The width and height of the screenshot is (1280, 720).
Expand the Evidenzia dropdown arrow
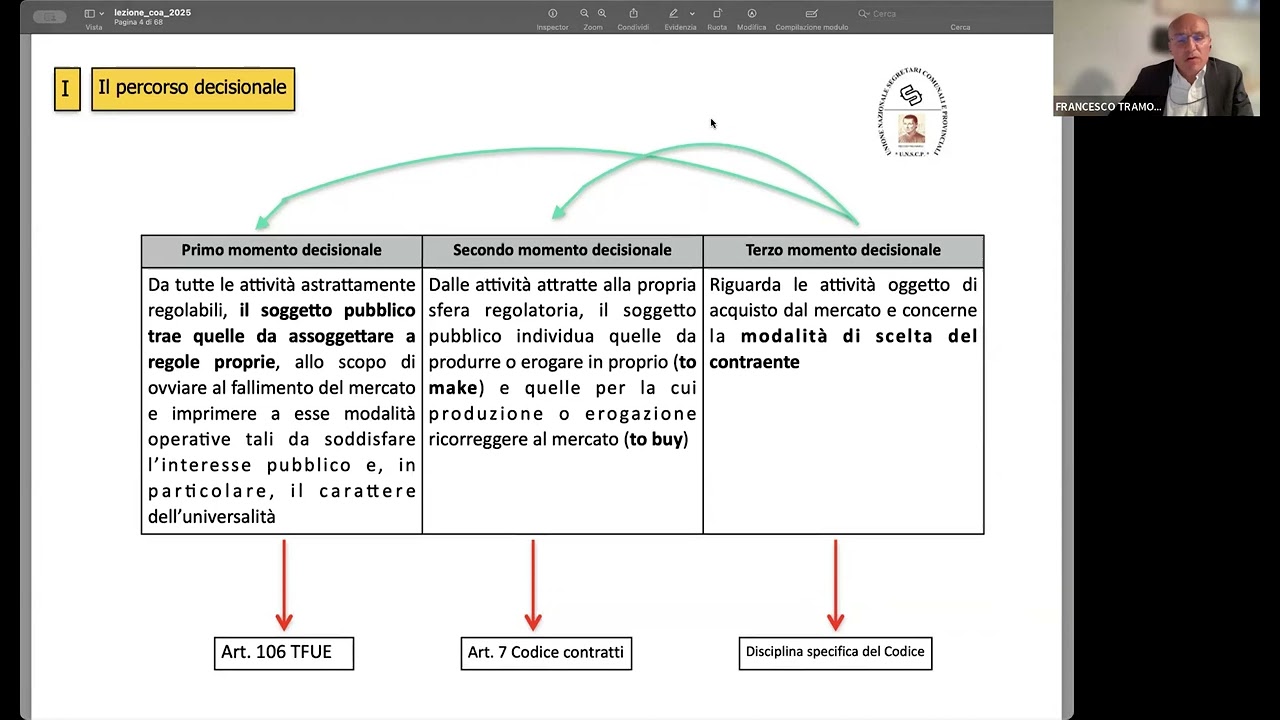691,14
